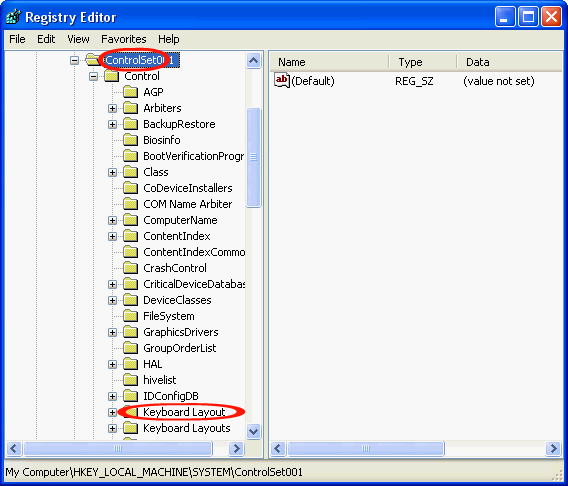Click tree pane scroll right arrow
This screenshot has height=486, width=568.
click(x=236, y=449)
